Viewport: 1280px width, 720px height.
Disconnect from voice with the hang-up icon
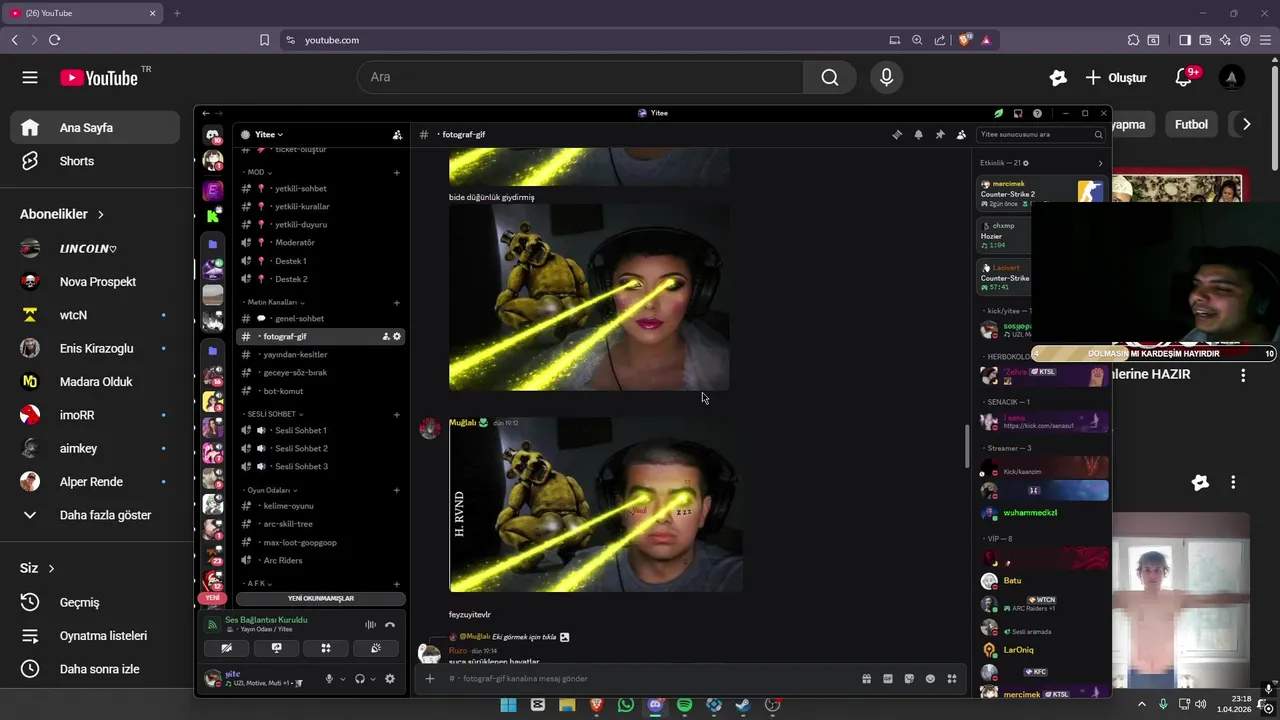point(390,625)
